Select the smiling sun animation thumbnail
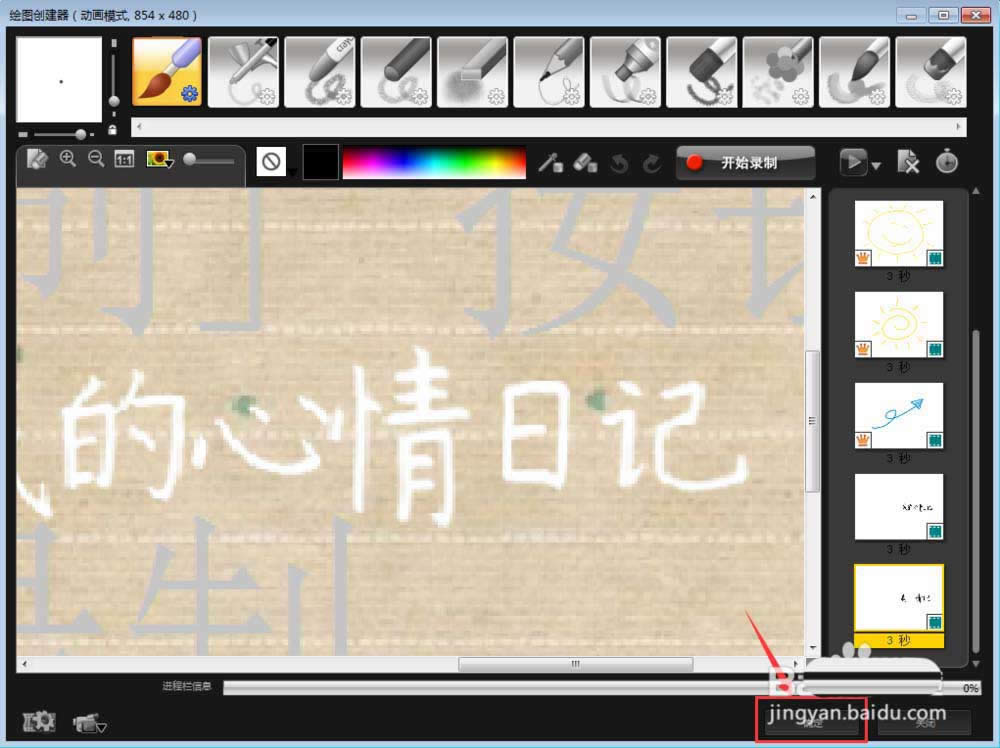This screenshot has width=1000, height=748. coord(899,233)
